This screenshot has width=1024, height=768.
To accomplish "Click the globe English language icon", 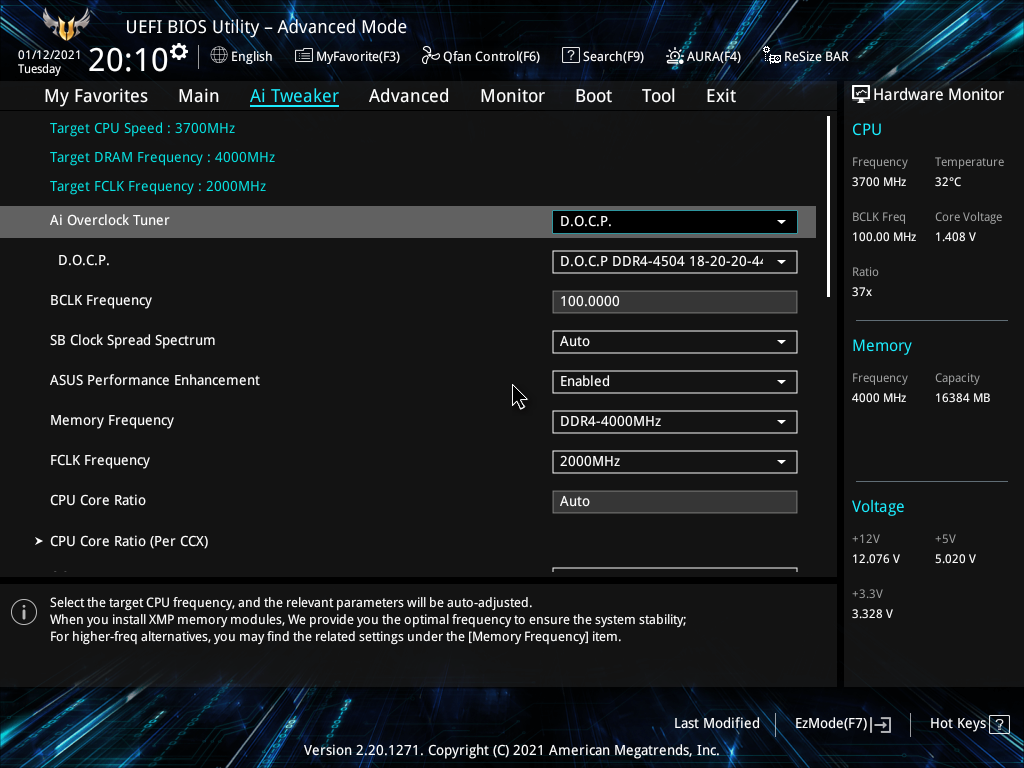I will pos(219,56).
